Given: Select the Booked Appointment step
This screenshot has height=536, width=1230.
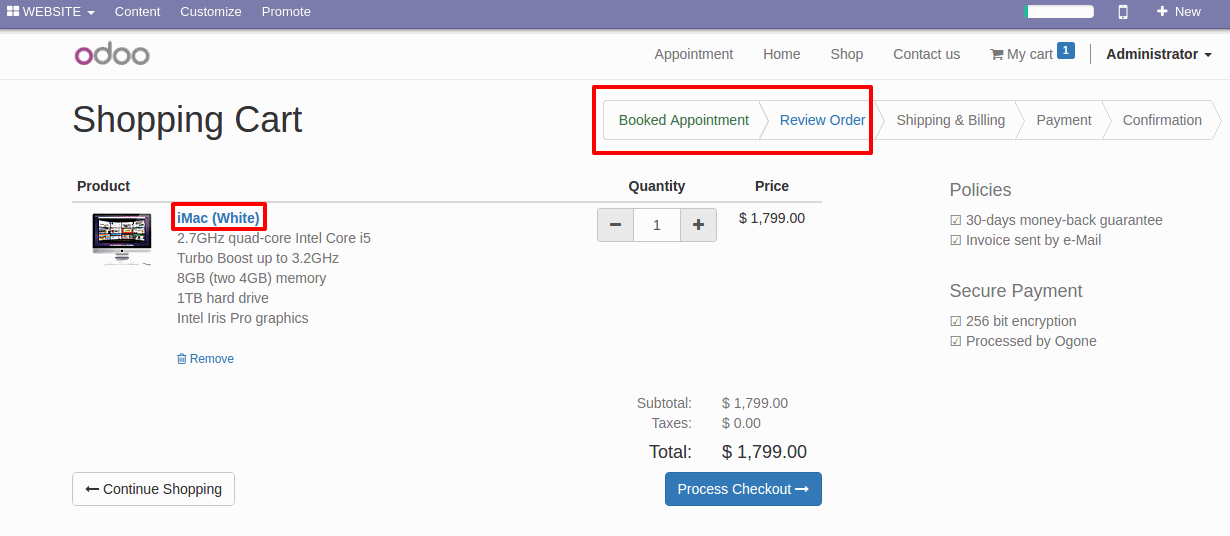Looking at the screenshot, I should point(684,120).
